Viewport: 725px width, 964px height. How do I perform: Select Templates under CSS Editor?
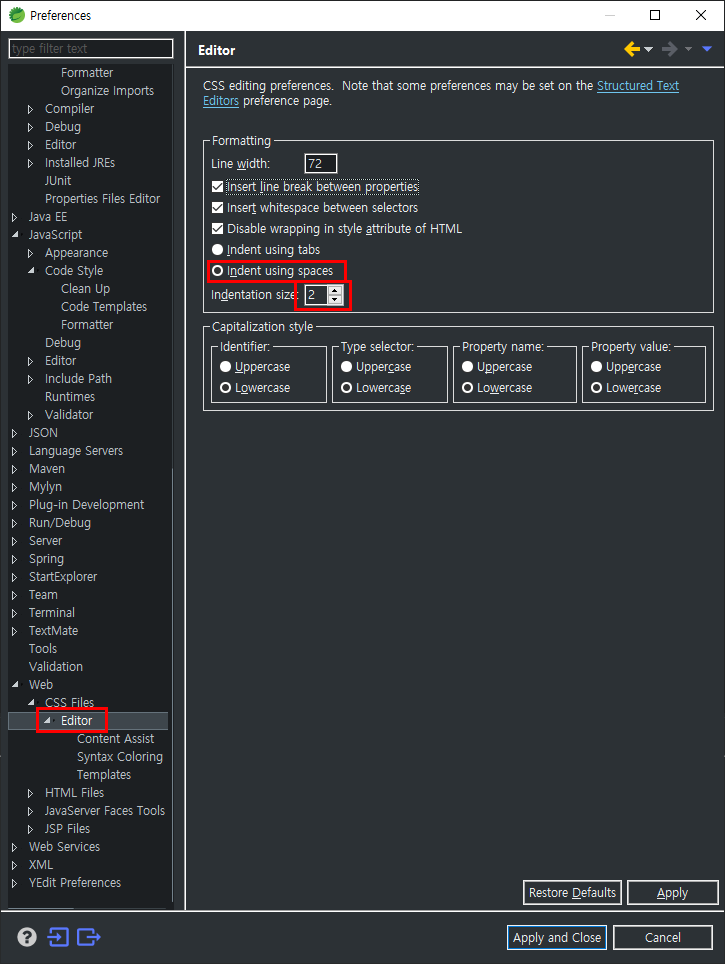[104, 775]
